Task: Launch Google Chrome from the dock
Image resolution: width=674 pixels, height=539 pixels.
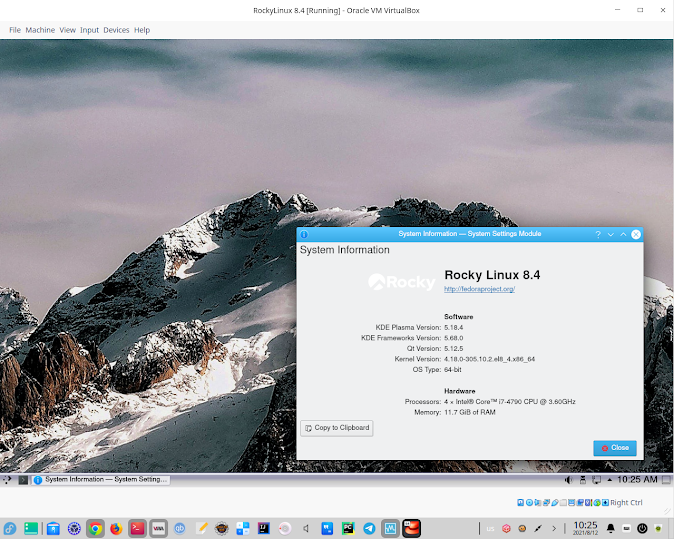Action: [x=95, y=528]
